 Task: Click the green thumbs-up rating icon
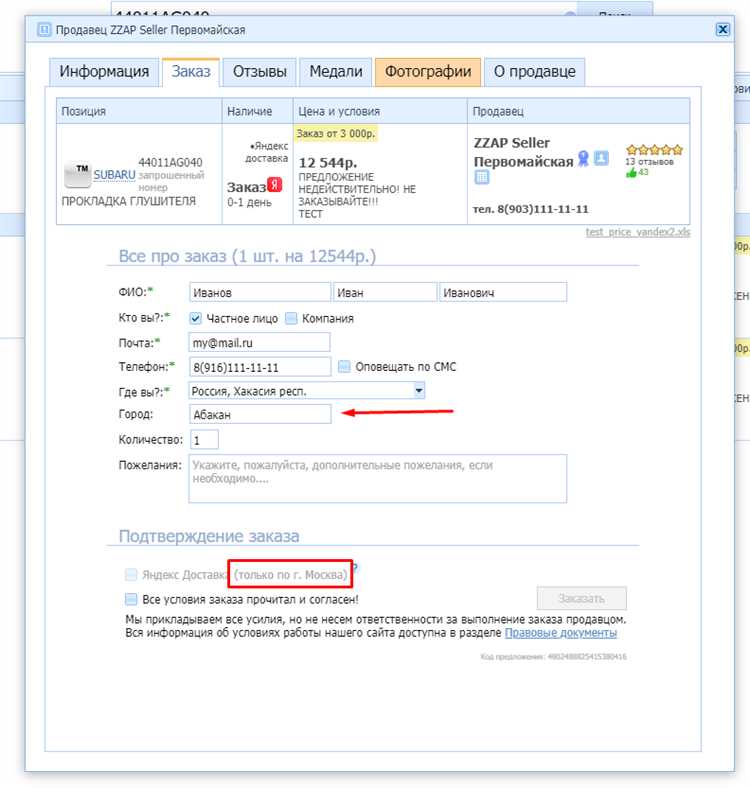pyautogui.click(x=631, y=173)
